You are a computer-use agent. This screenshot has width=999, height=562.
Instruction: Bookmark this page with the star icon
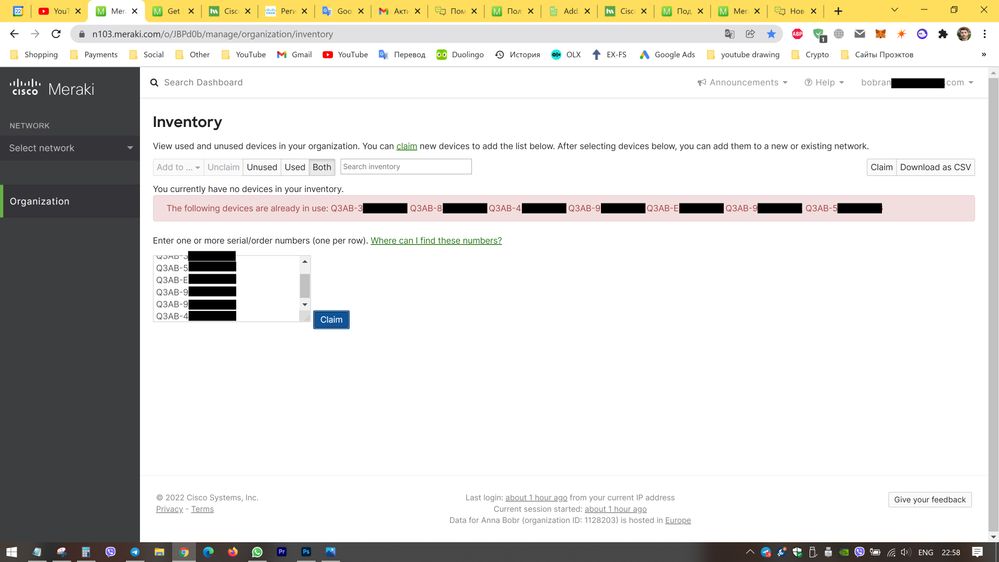point(771,34)
